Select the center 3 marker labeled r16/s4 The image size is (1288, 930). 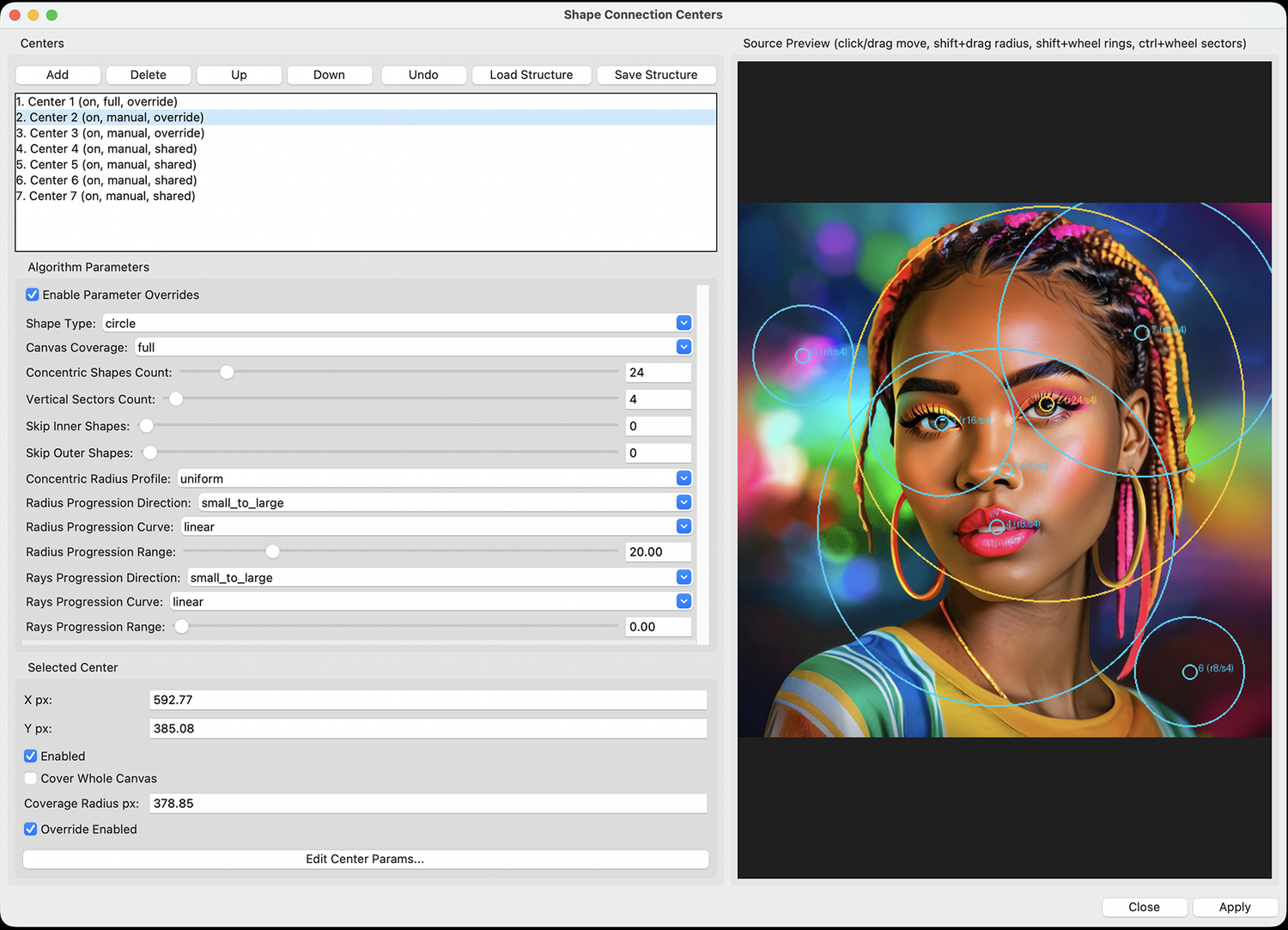pyautogui.click(x=942, y=422)
